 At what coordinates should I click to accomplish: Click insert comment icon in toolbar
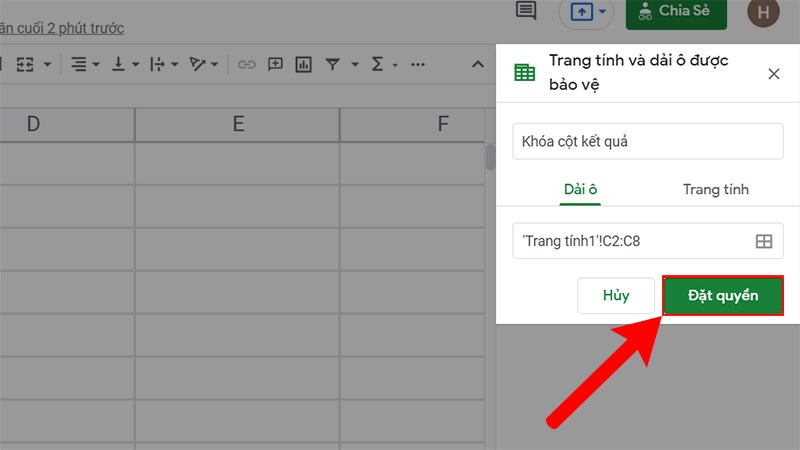(276, 64)
